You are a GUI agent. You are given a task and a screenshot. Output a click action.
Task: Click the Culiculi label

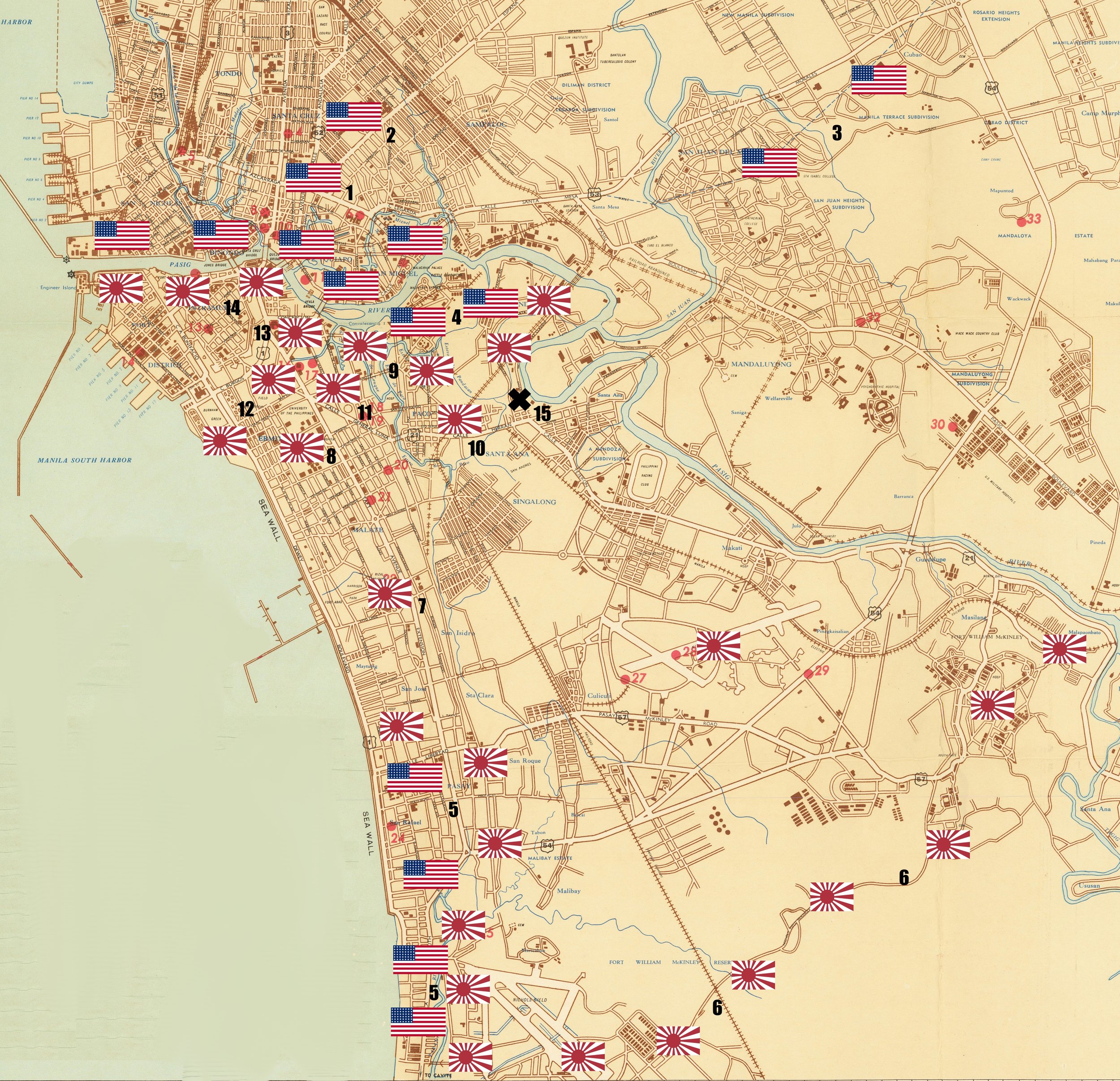599,695
